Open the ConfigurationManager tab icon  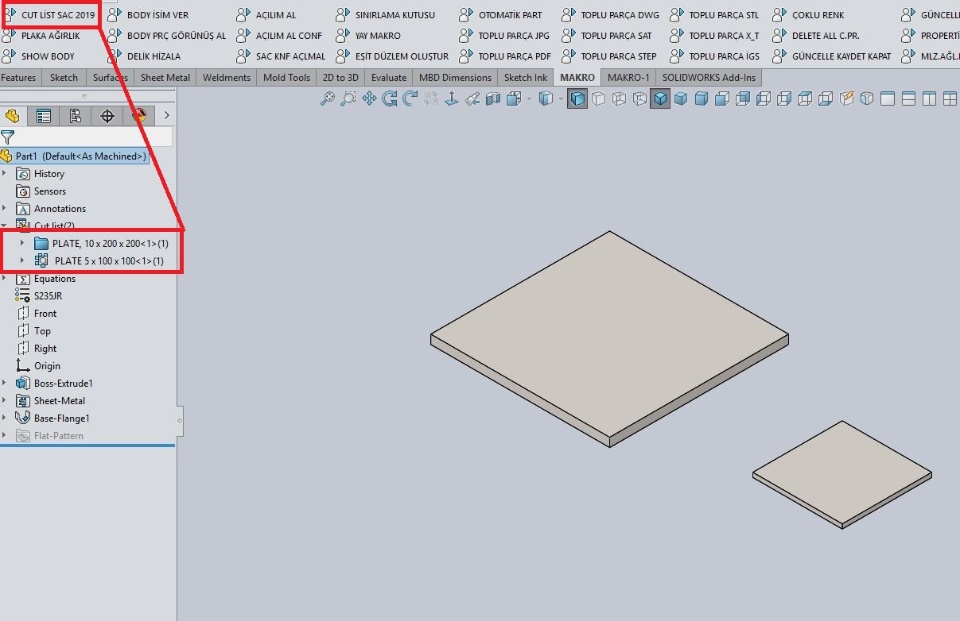[x=75, y=116]
